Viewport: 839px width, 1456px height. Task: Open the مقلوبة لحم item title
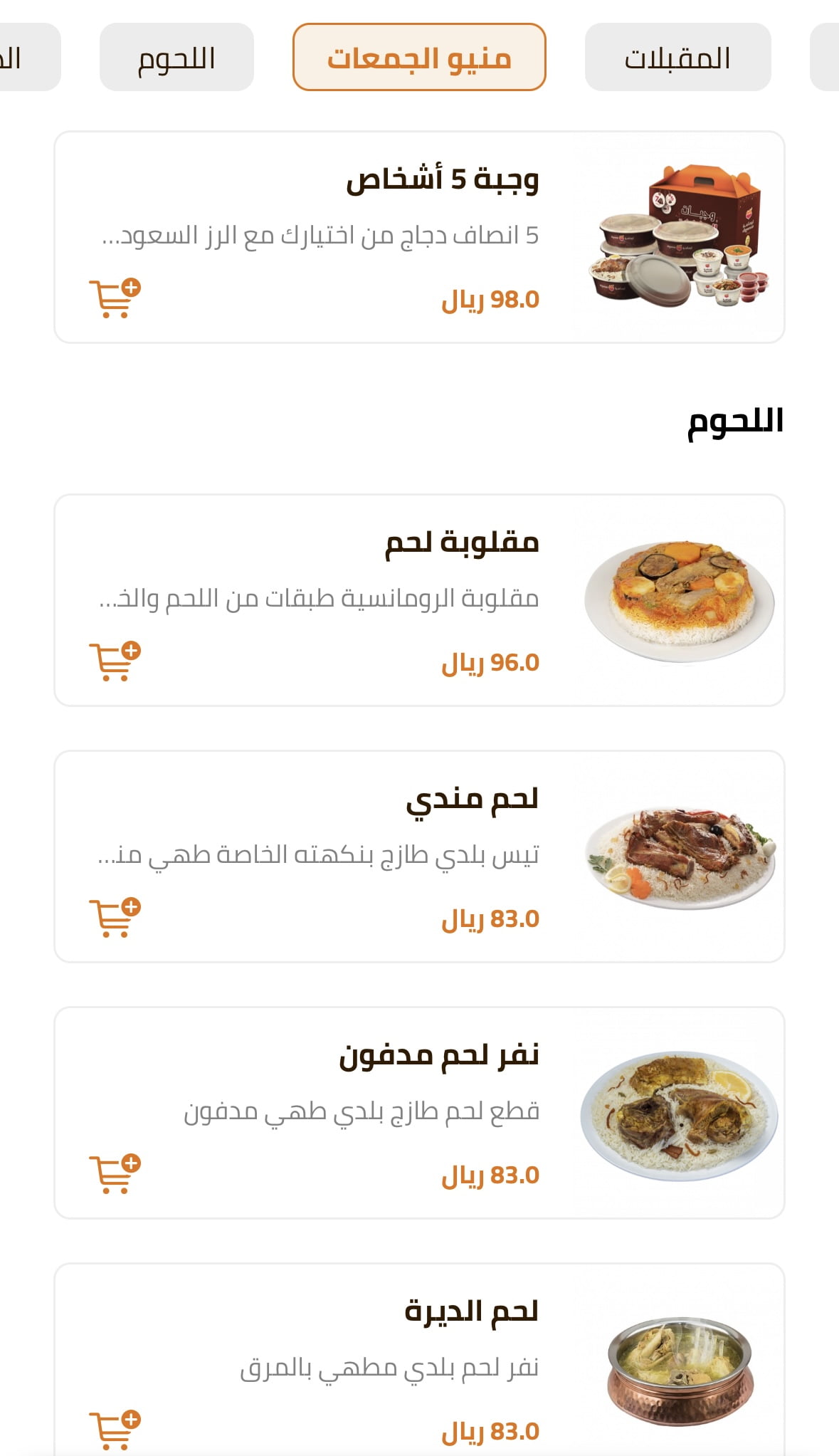[462, 543]
